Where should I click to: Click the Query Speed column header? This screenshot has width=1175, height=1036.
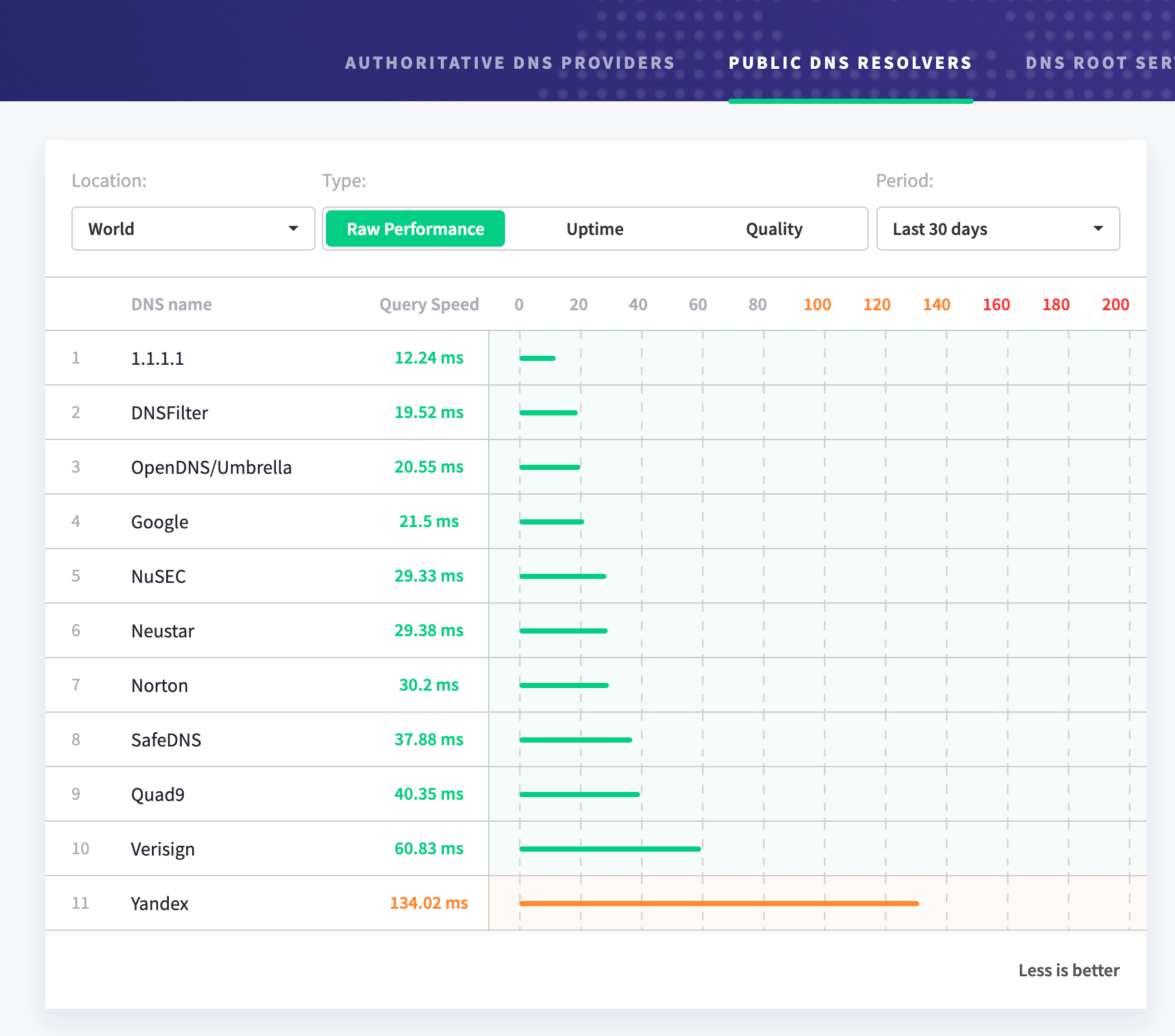point(429,304)
